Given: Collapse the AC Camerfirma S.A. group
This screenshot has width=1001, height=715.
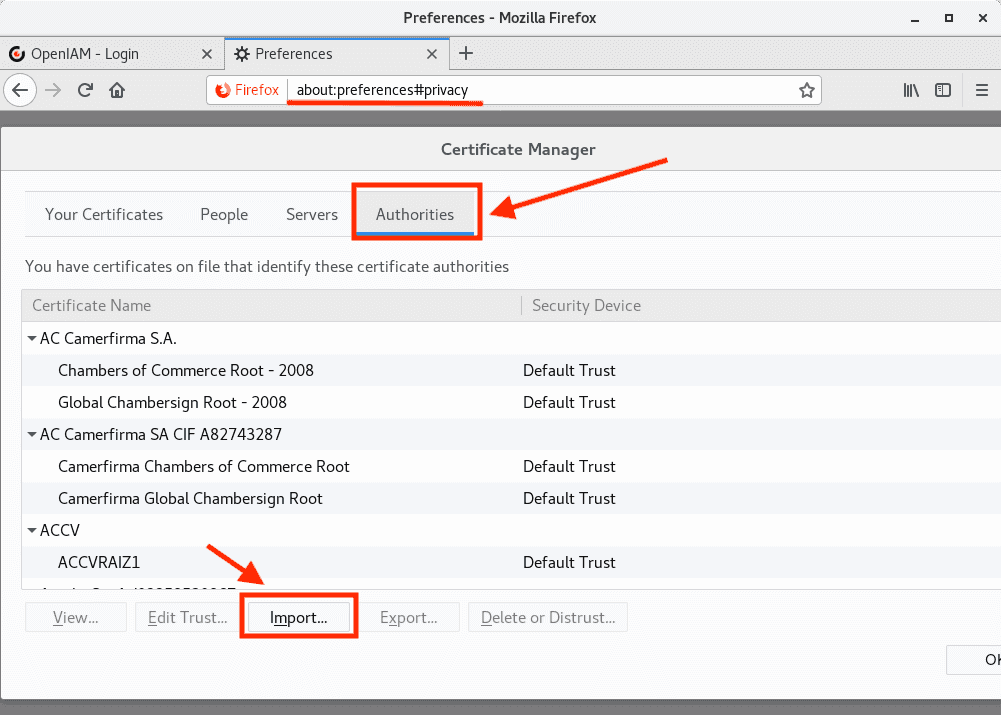Looking at the screenshot, I should point(32,339).
